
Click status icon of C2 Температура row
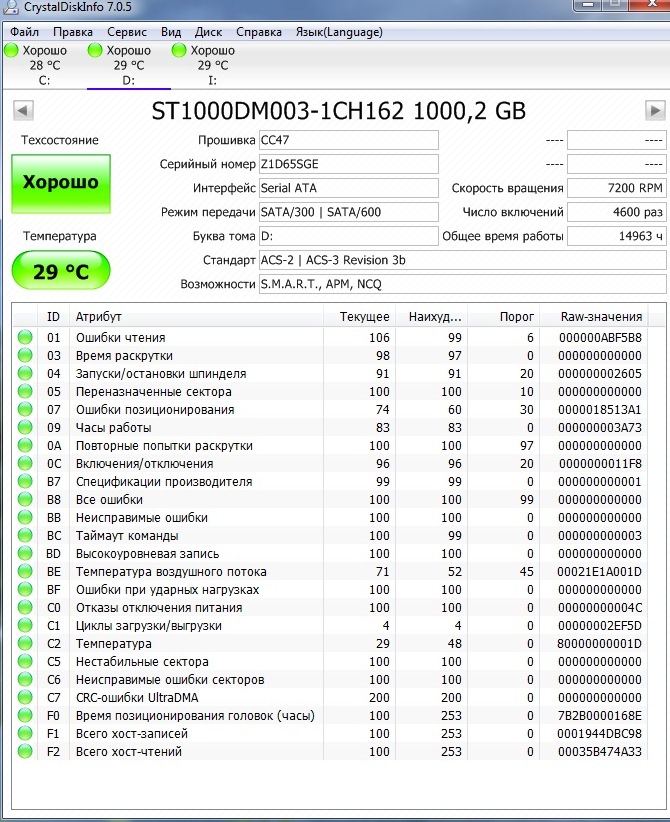pyautogui.click(x=25, y=643)
